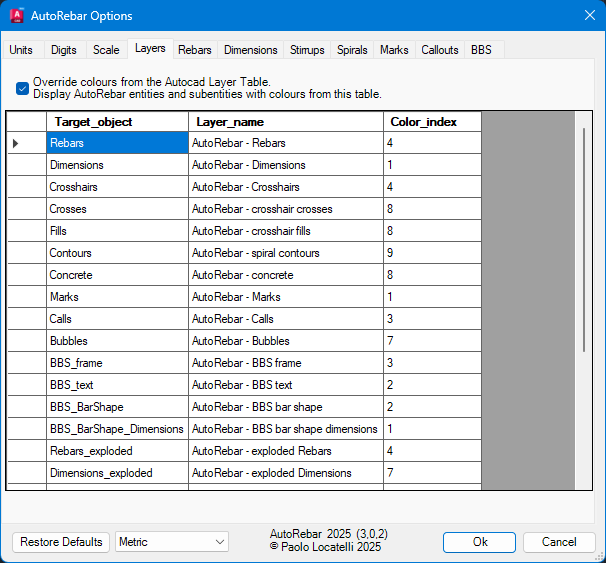
Task: Confirm settings with the Ok button
Action: coord(480,542)
